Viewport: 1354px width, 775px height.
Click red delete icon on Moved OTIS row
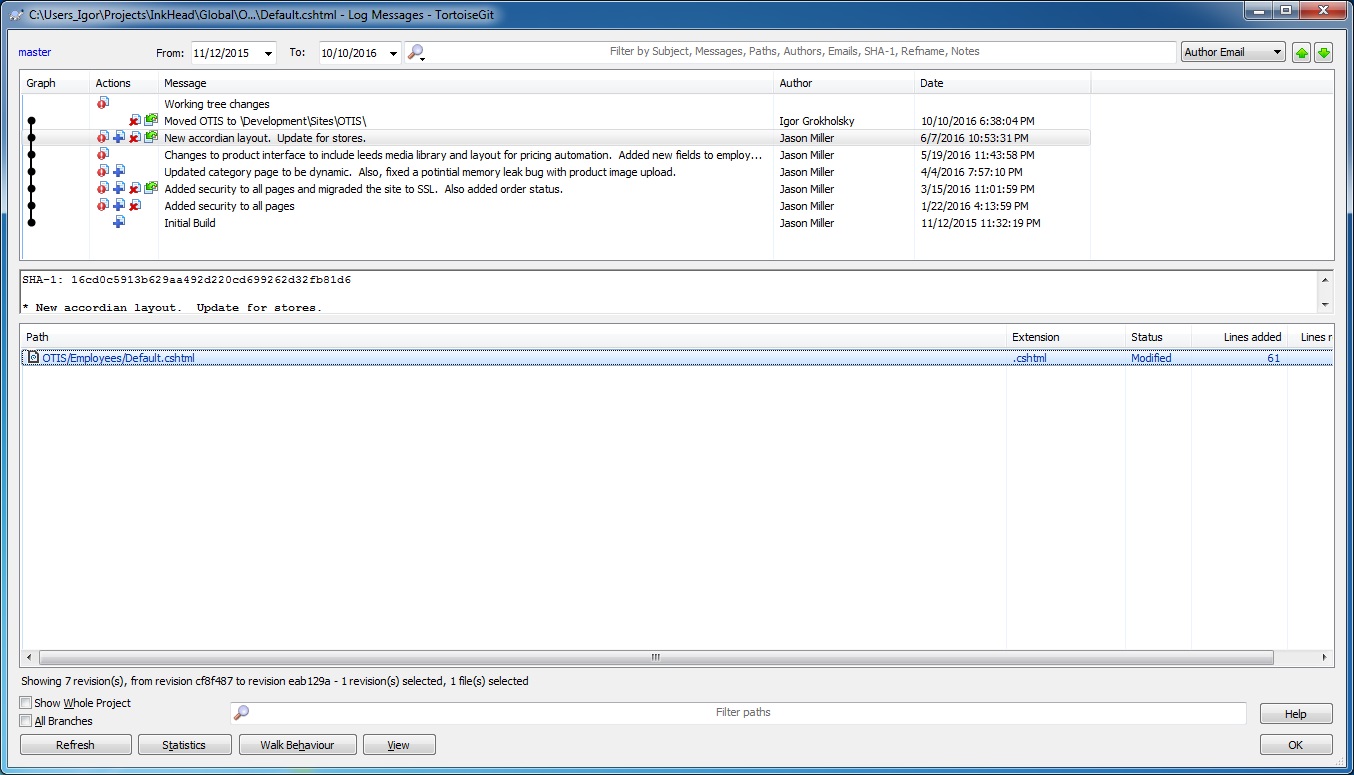coord(135,121)
